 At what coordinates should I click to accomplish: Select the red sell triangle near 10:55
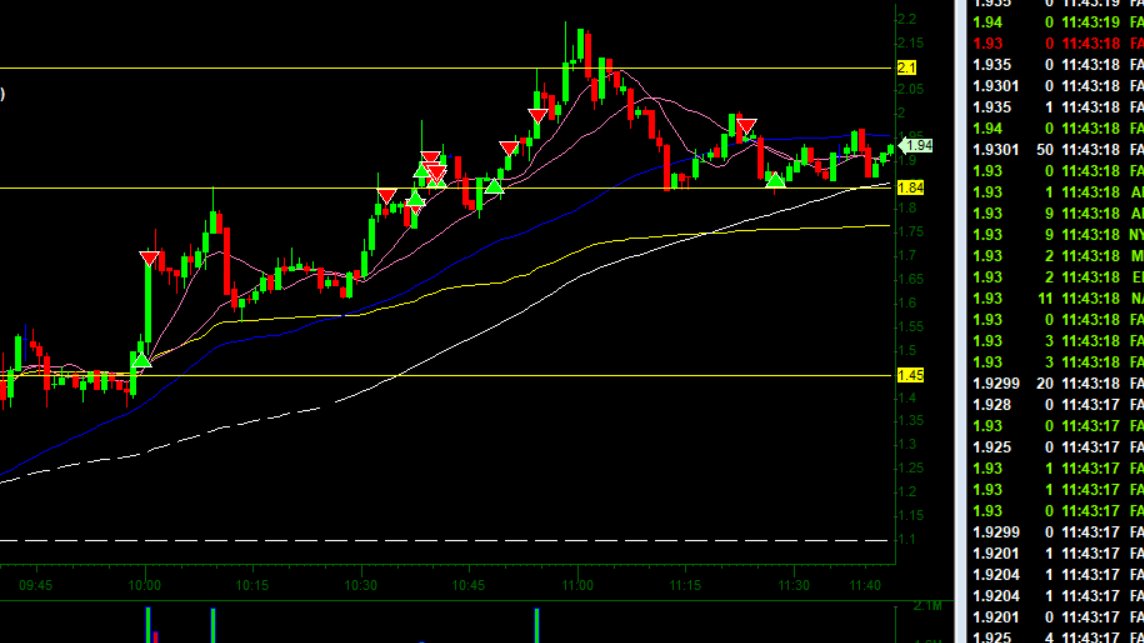tap(538, 116)
